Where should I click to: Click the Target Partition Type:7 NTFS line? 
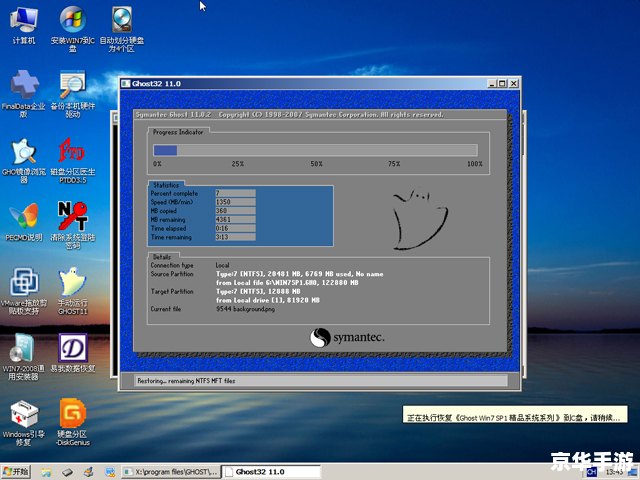pyautogui.click(x=258, y=291)
